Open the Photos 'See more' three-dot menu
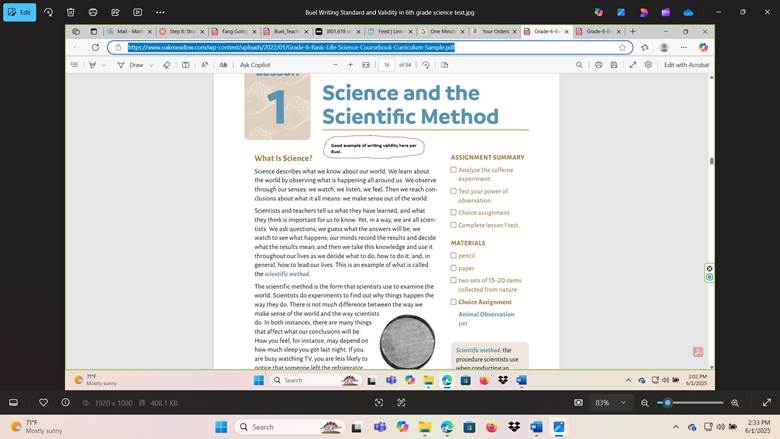Viewport: 780px width, 439px height. 162,12
